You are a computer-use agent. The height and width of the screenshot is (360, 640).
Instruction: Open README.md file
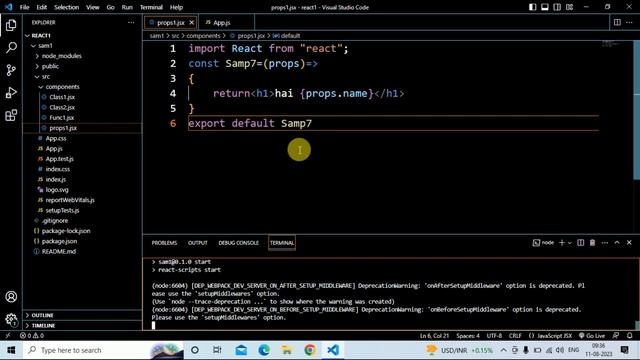[82, 251]
